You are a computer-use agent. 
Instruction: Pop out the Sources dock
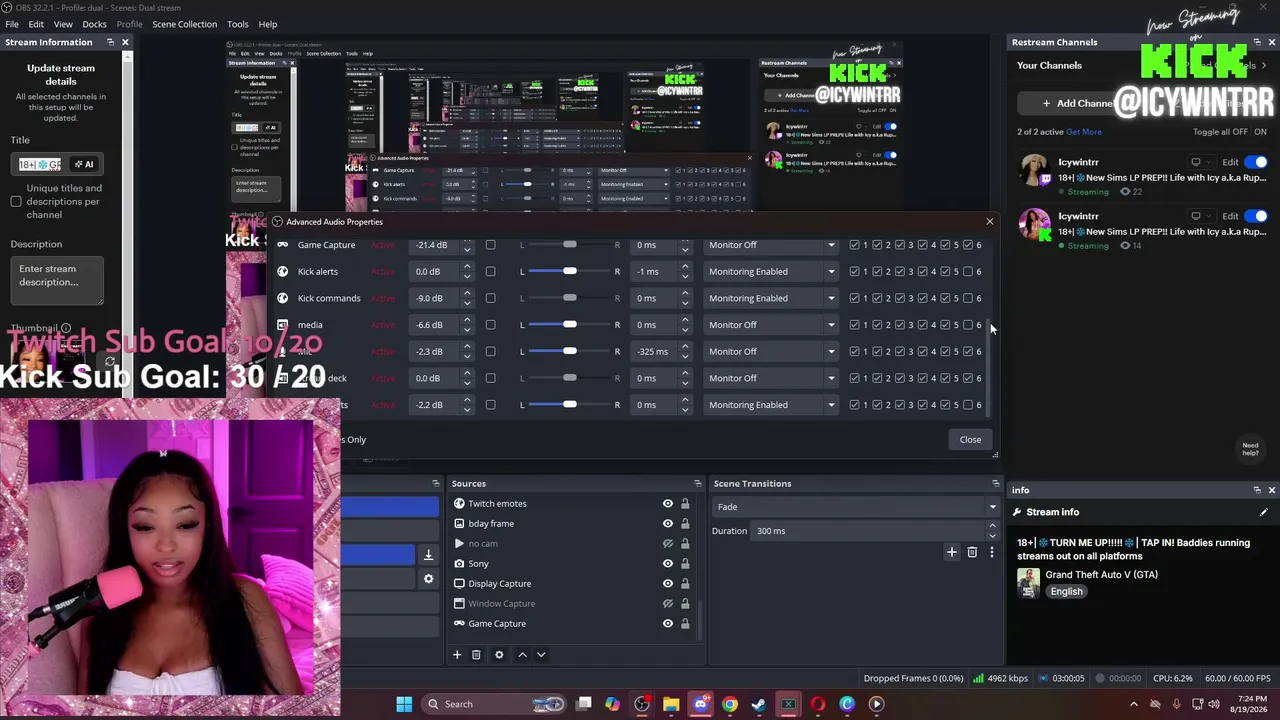(x=697, y=484)
